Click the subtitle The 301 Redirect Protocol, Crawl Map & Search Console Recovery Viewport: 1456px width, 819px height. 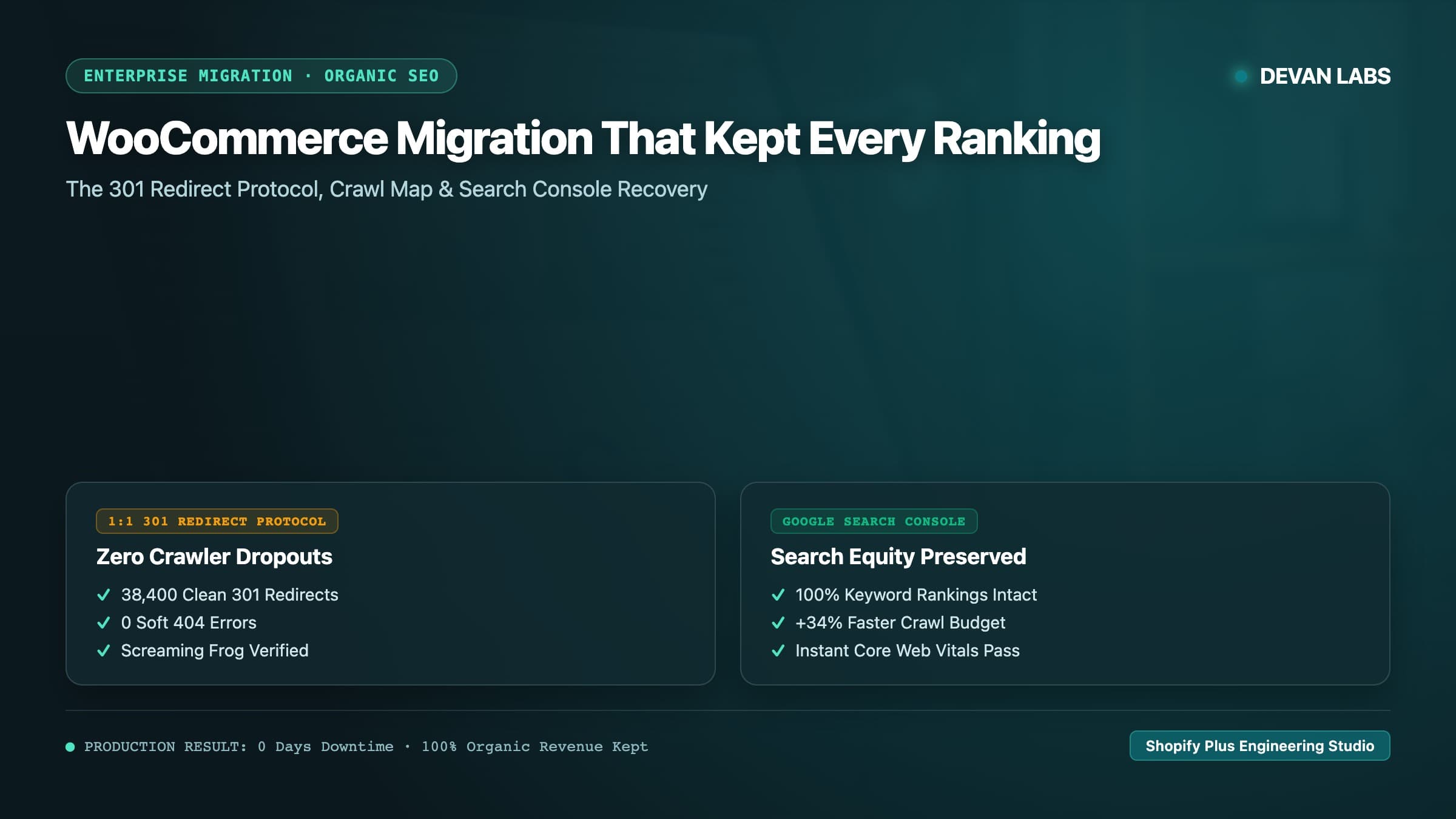pos(386,189)
